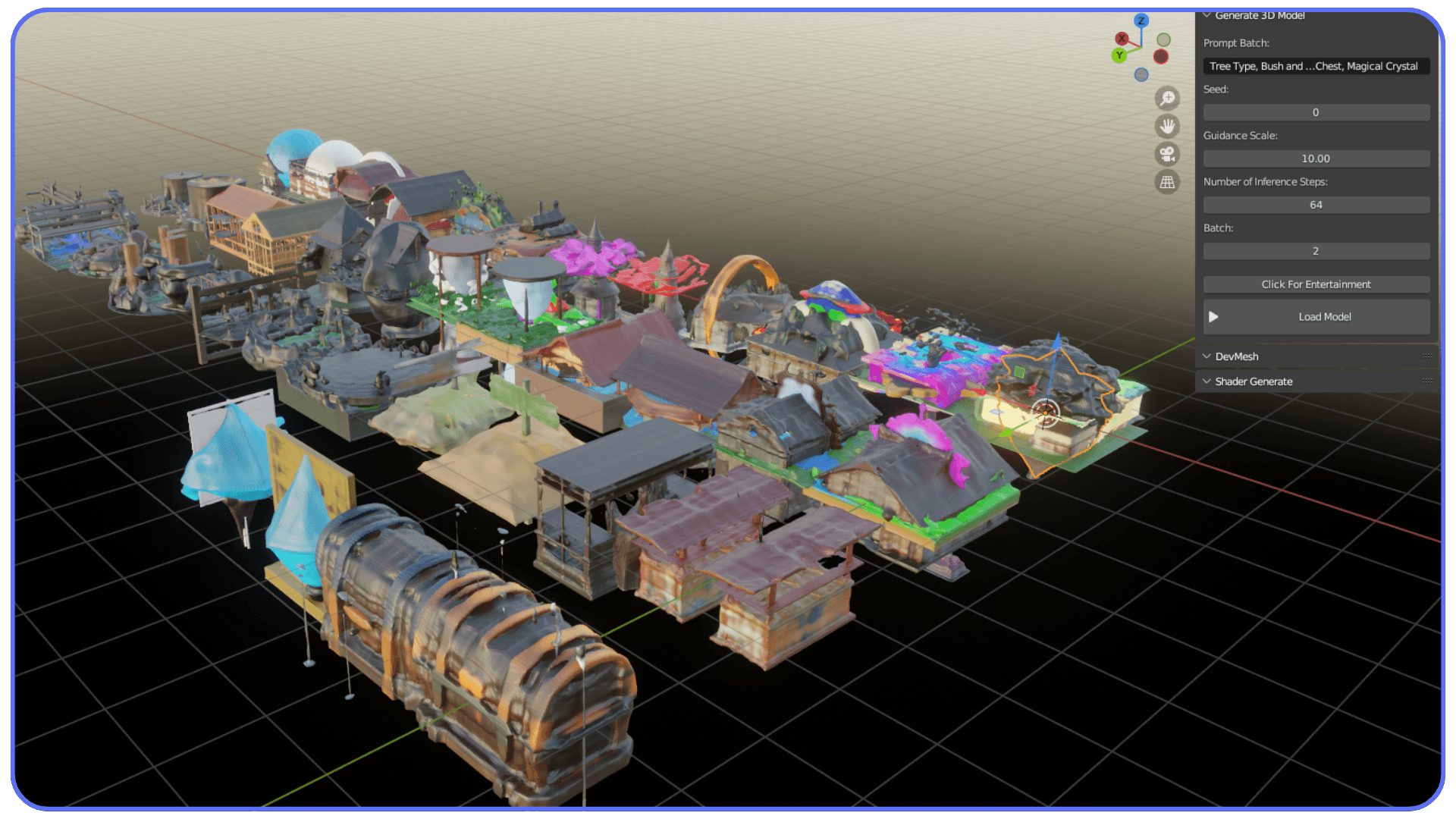This screenshot has height=819, width=1456.
Task: Select the Zoom tool in the viewport
Action: [1167, 98]
